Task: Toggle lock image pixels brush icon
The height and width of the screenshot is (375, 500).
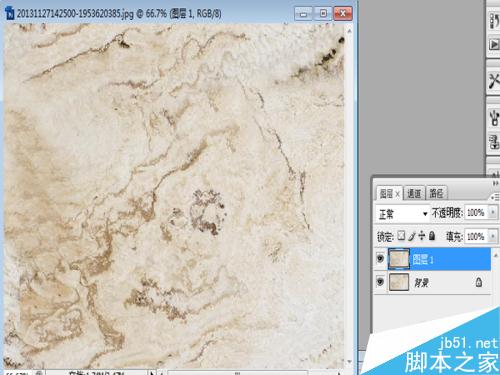Action: coord(412,236)
